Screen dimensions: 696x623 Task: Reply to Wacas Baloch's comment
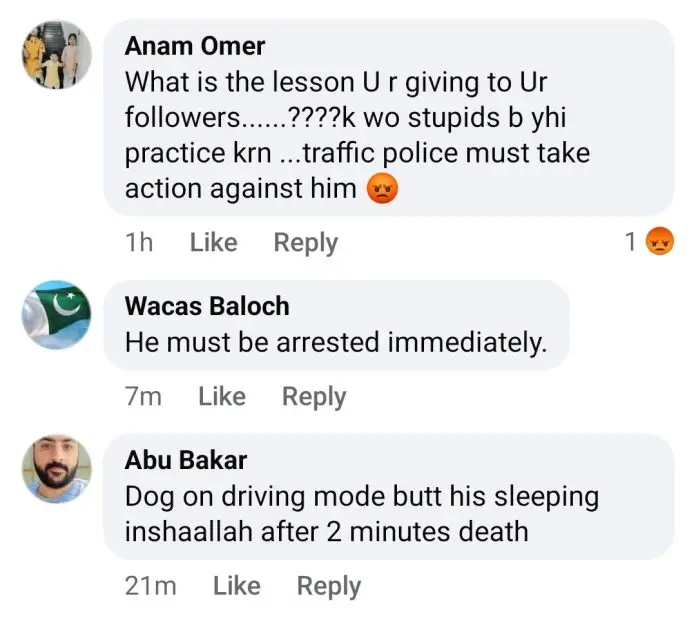click(313, 397)
